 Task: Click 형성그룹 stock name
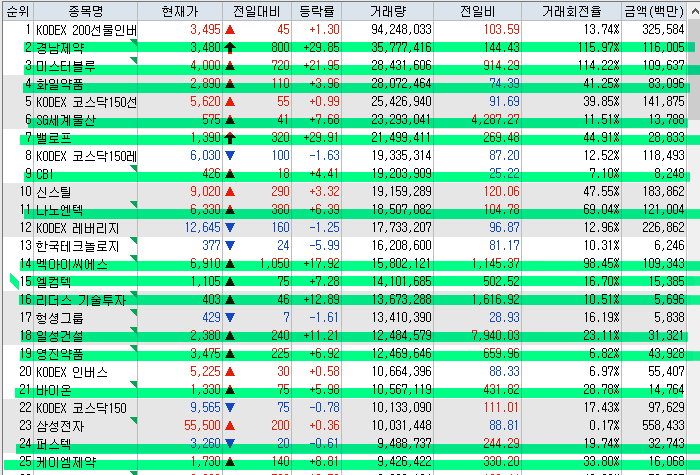[60, 318]
